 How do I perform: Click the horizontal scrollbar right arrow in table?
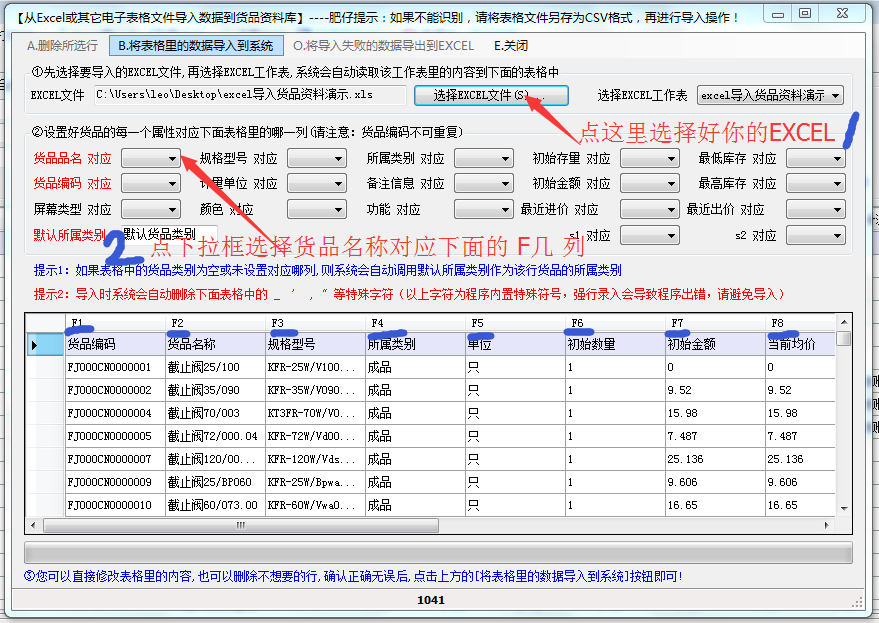[x=829, y=525]
